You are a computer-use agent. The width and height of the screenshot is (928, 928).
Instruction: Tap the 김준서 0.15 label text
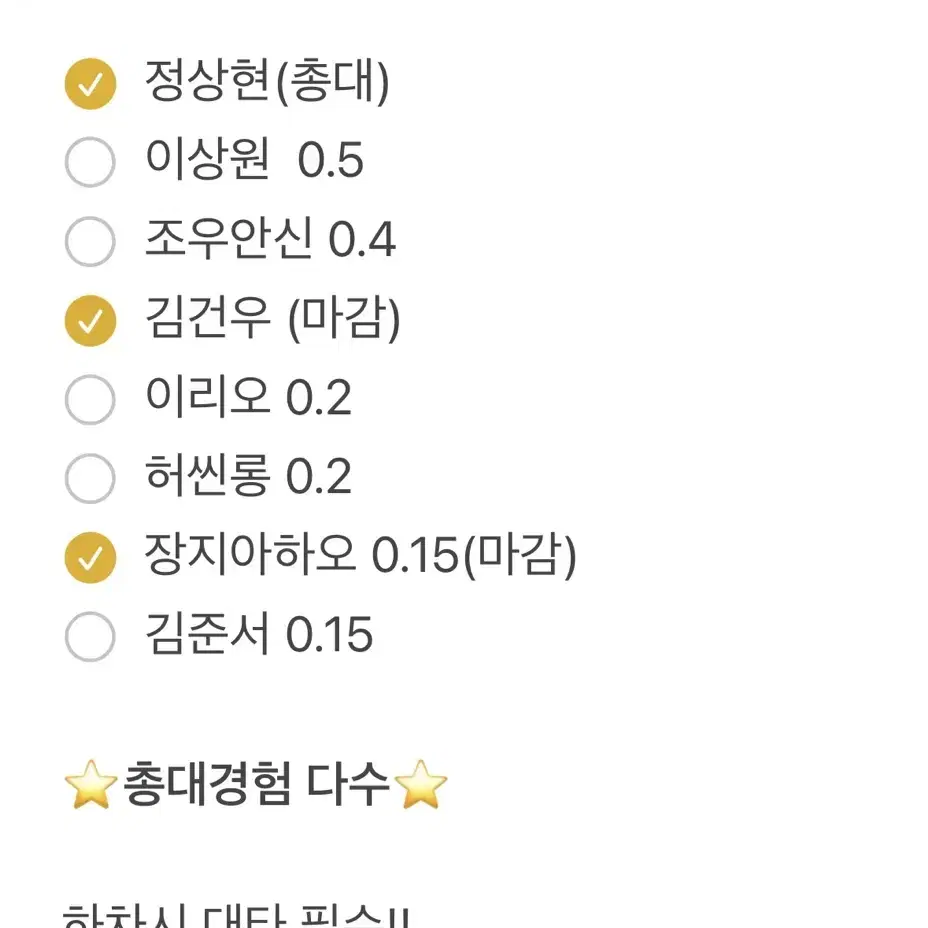coord(258,636)
